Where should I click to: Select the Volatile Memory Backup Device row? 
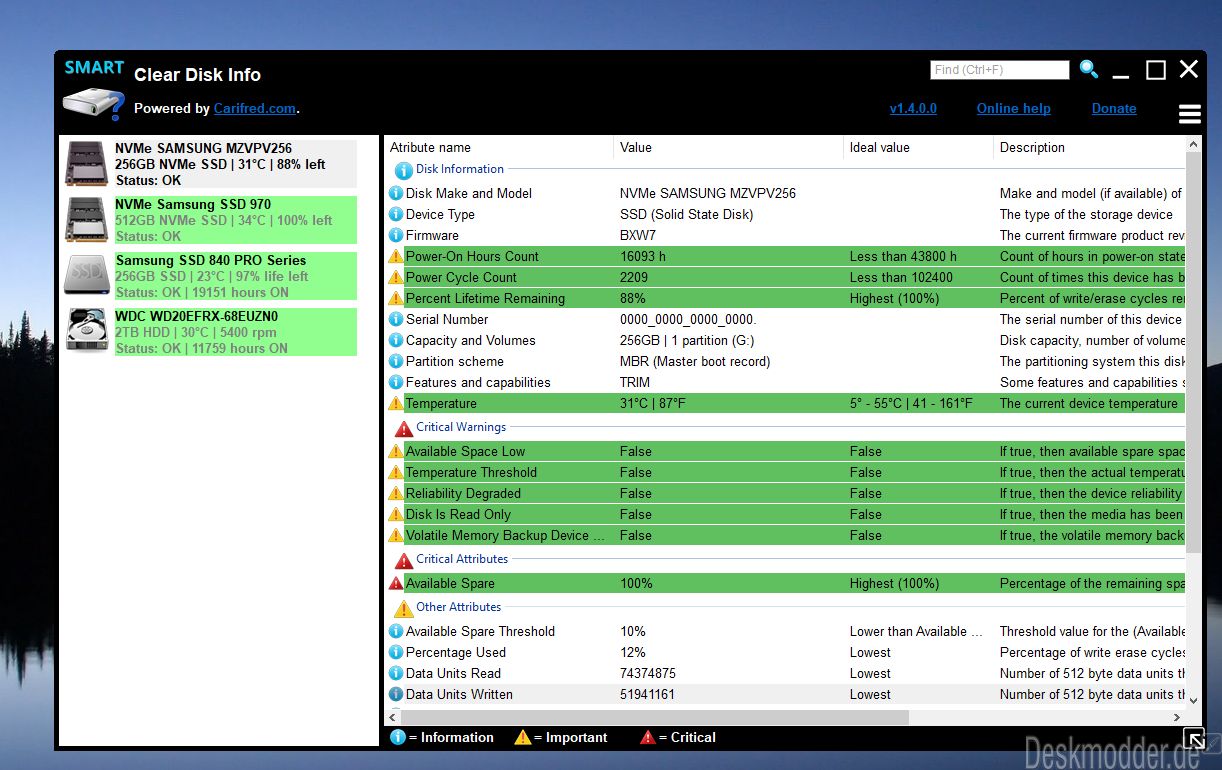786,535
